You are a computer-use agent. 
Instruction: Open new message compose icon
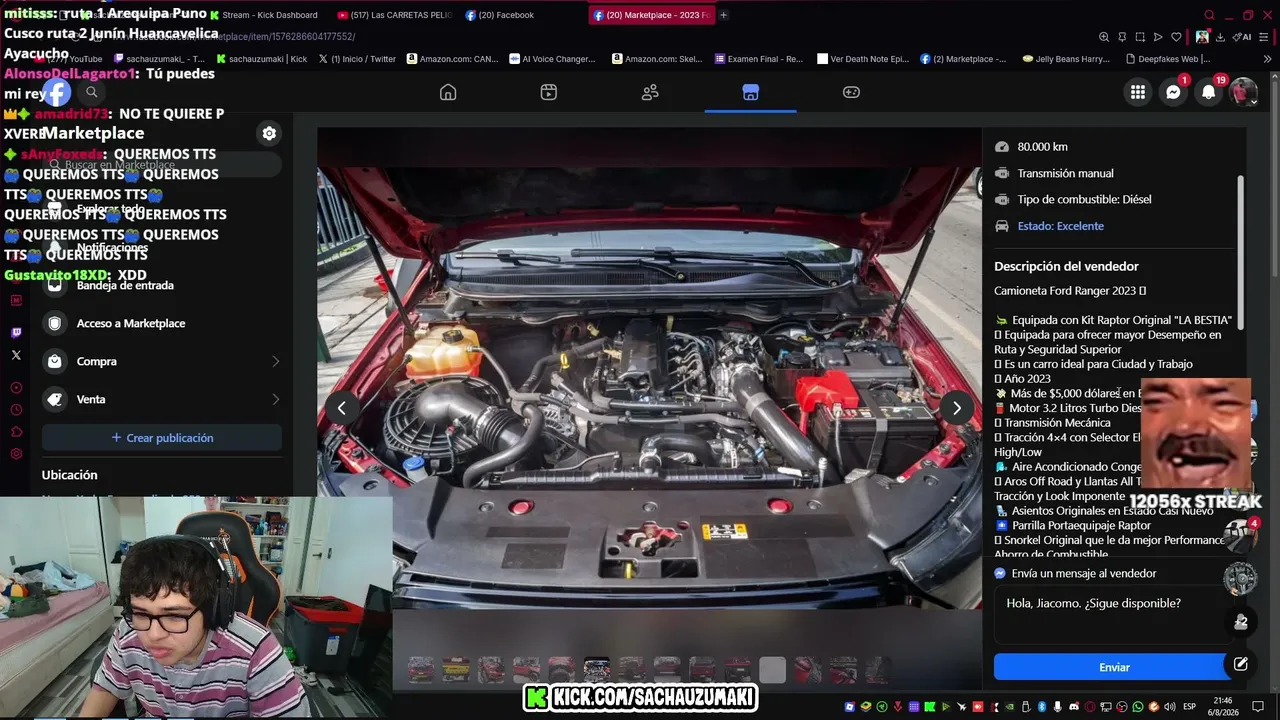click(x=1241, y=664)
